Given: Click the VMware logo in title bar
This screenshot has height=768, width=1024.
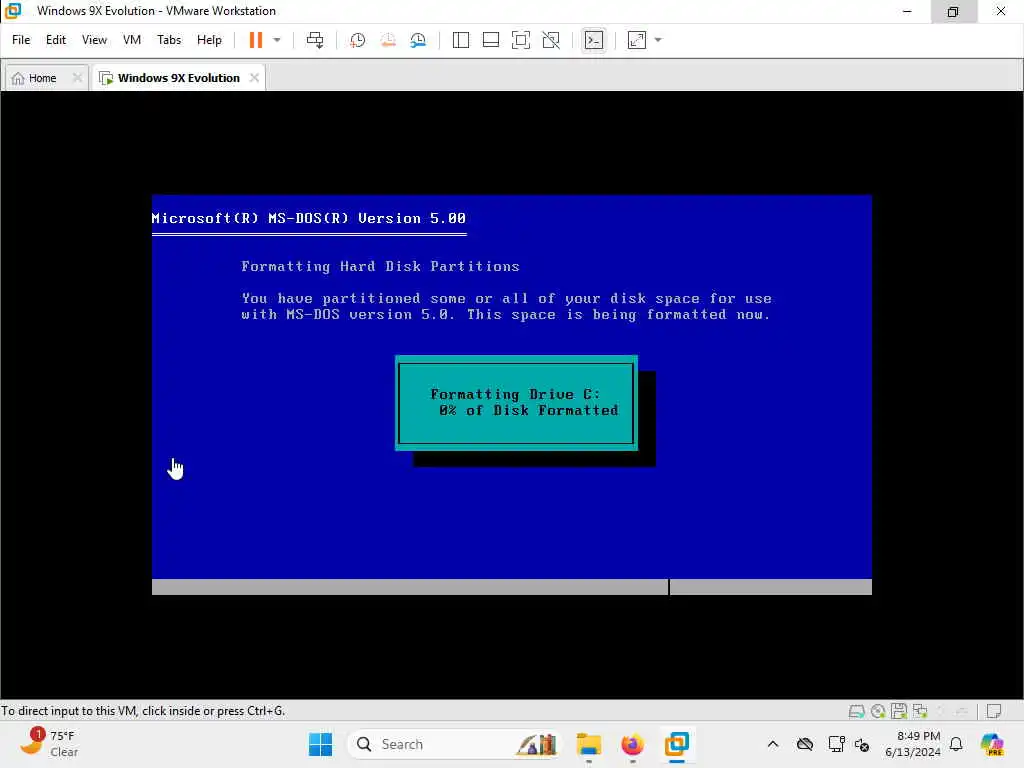Looking at the screenshot, I should [x=13, y=10].
